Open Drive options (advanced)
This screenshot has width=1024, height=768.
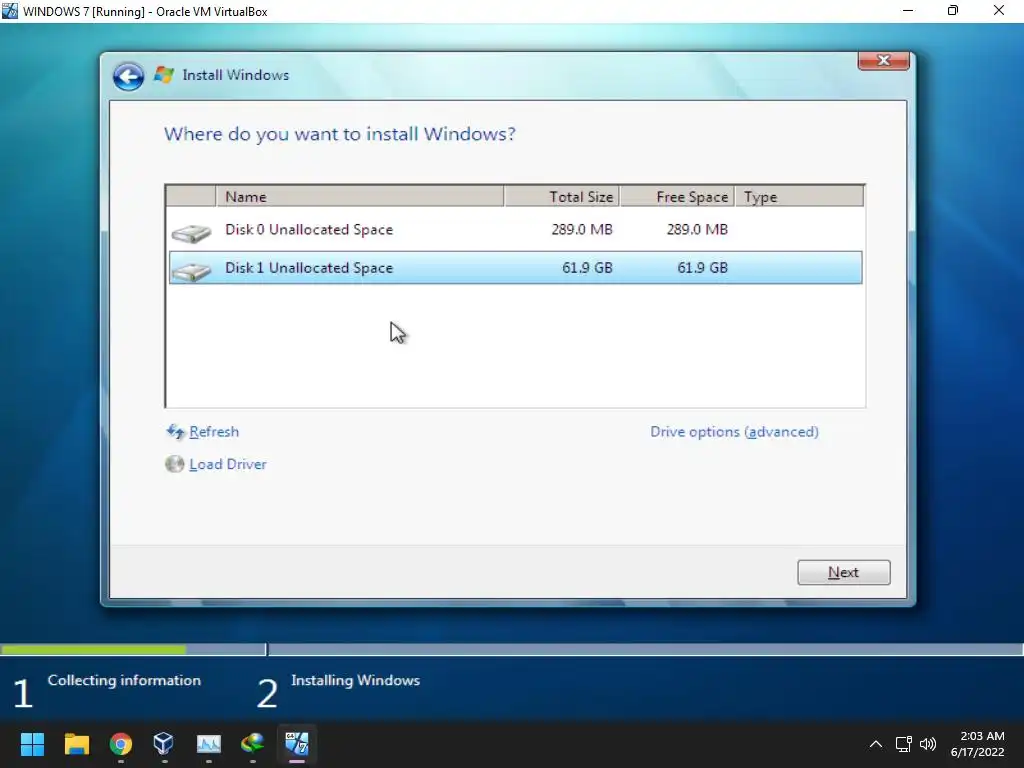click(734, 432)
